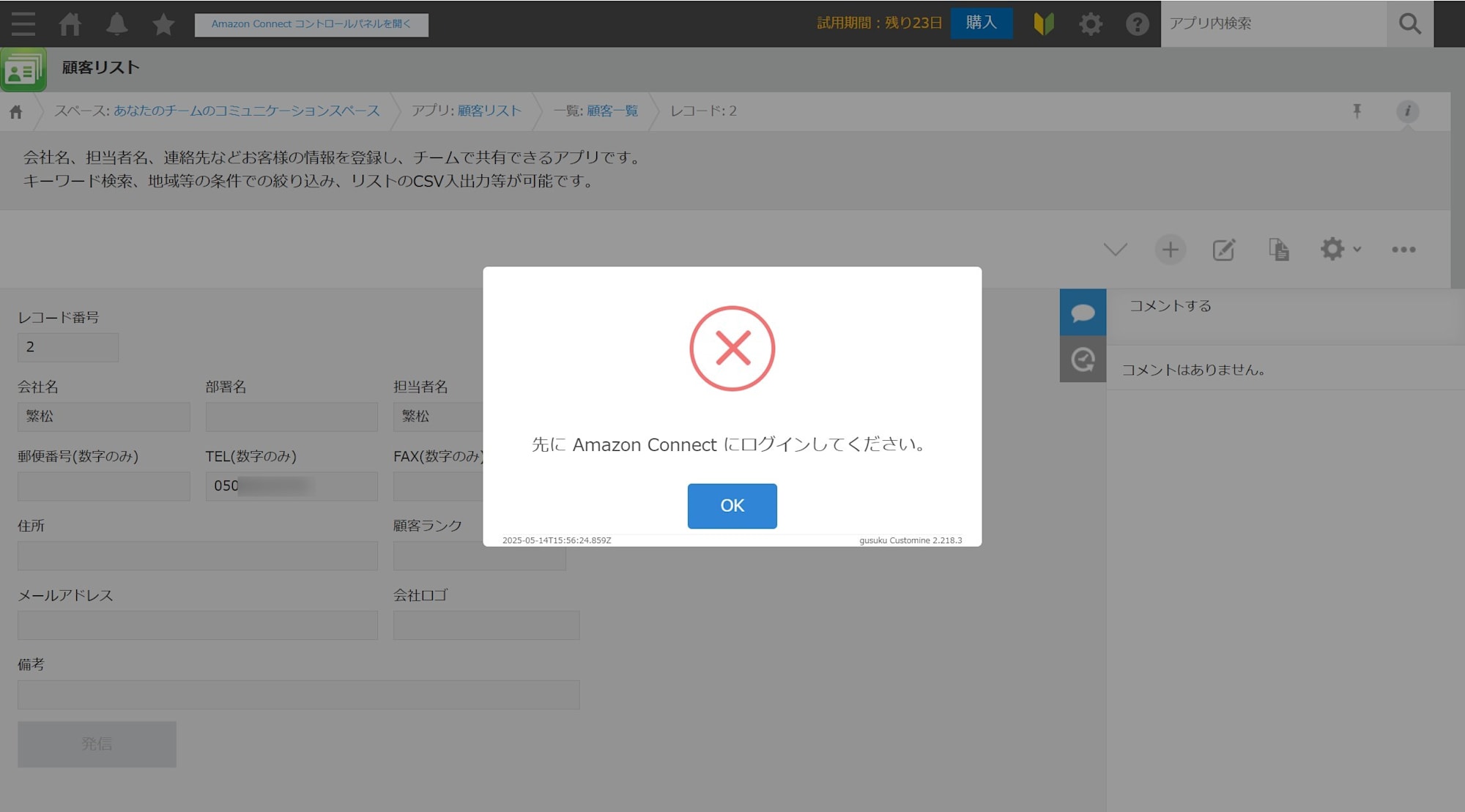The height and width of the screenshot is (812, 1465).
Task: Open header settings gear
Action: coord(1091,23)
